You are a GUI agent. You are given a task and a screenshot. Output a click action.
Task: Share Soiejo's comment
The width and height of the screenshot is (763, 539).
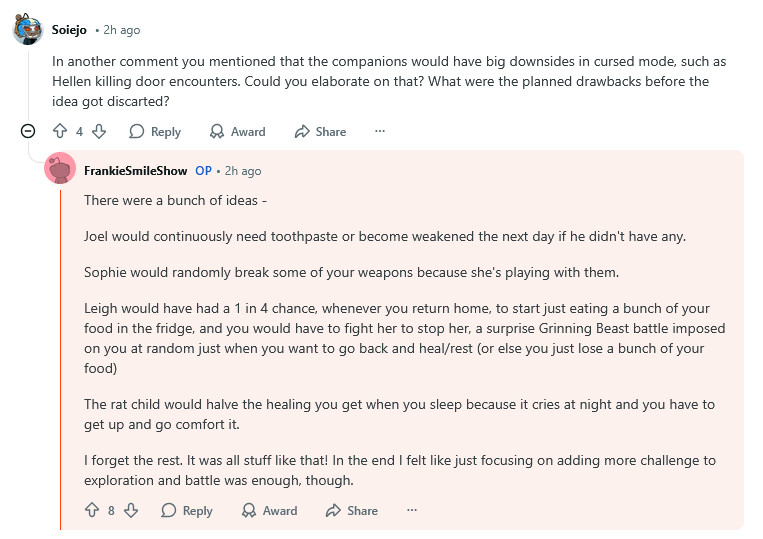320,131
